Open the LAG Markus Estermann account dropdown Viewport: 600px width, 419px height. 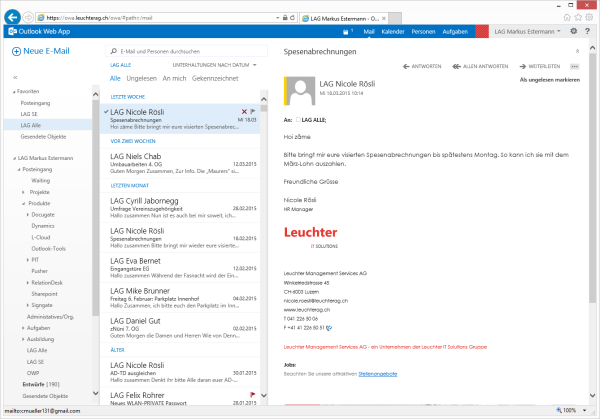(x=527, y=32)
